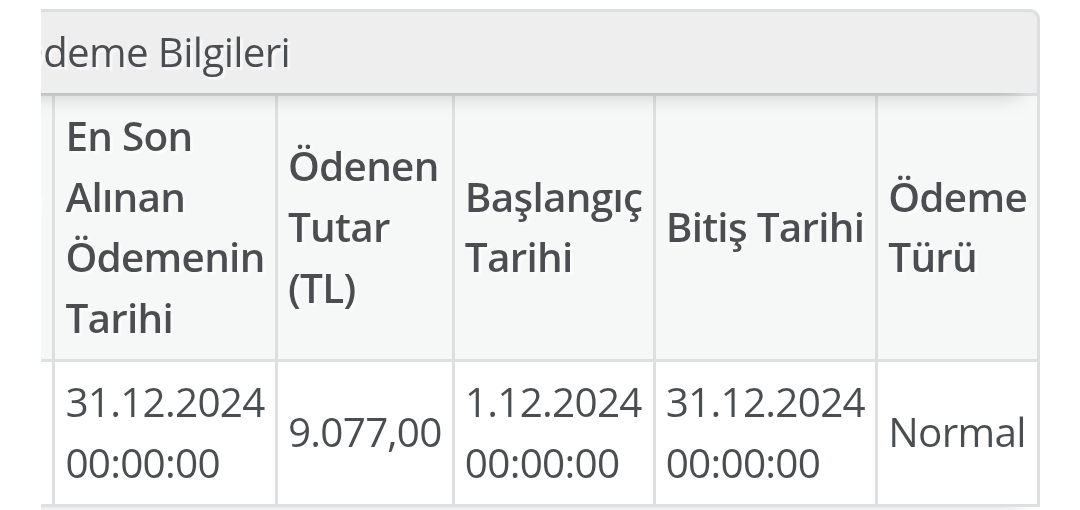Screen dimensions: 1080x510
Task: Click the (TL) currency label in the header
Action: coord(322,290)
